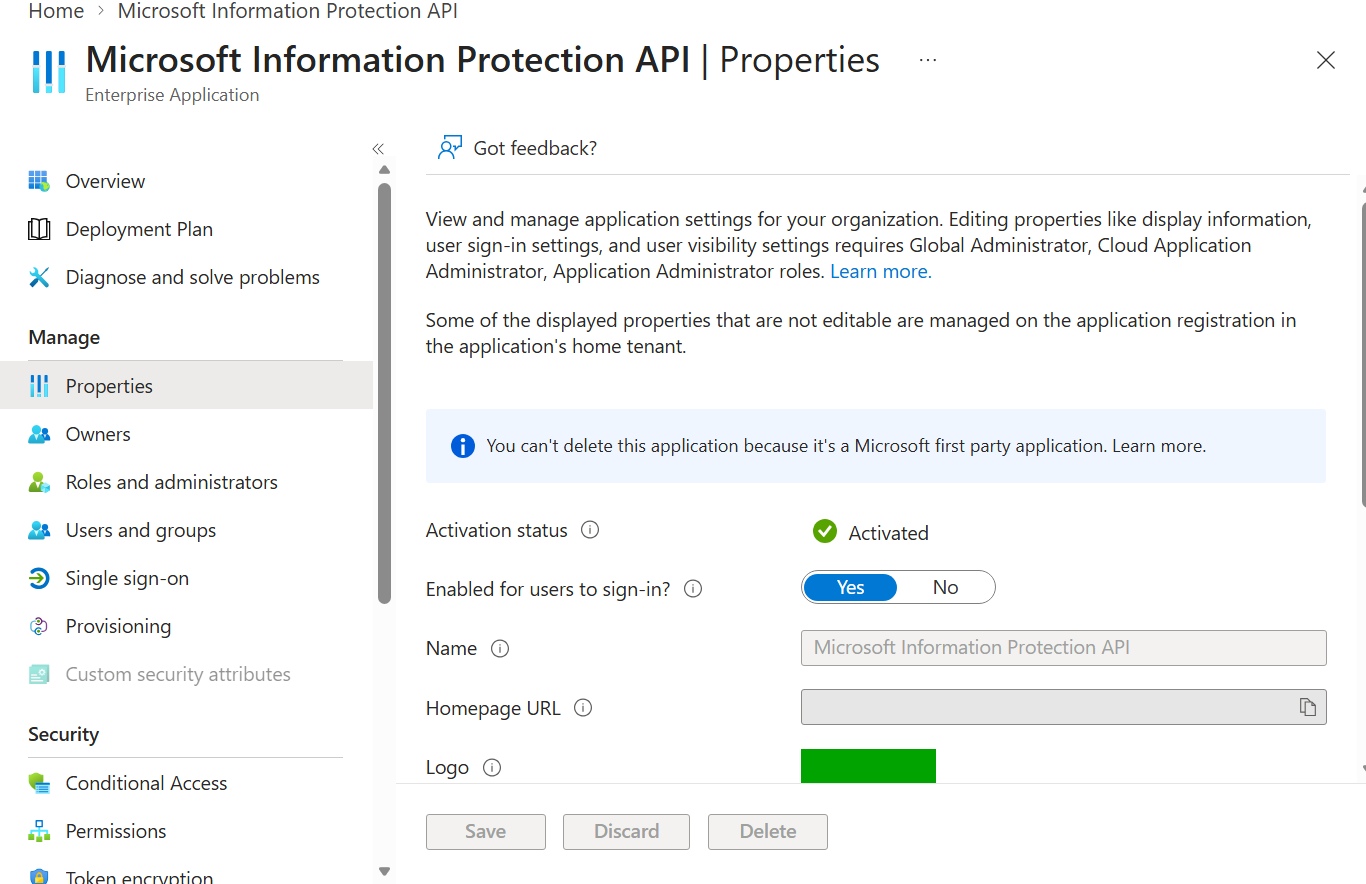Follow the Learn more link after Administrator roles
1366x884 pixels.
(x=881, y=271)
